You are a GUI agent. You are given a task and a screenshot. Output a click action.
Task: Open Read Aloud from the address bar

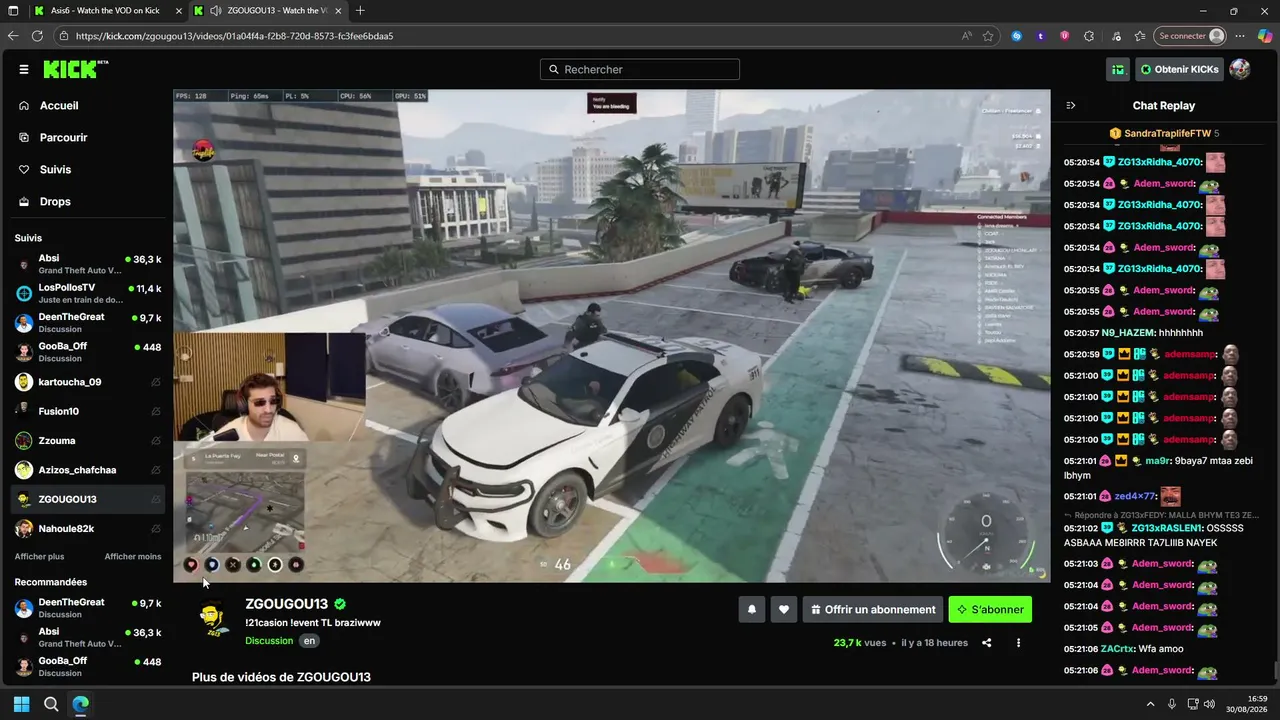click(966, 36)
